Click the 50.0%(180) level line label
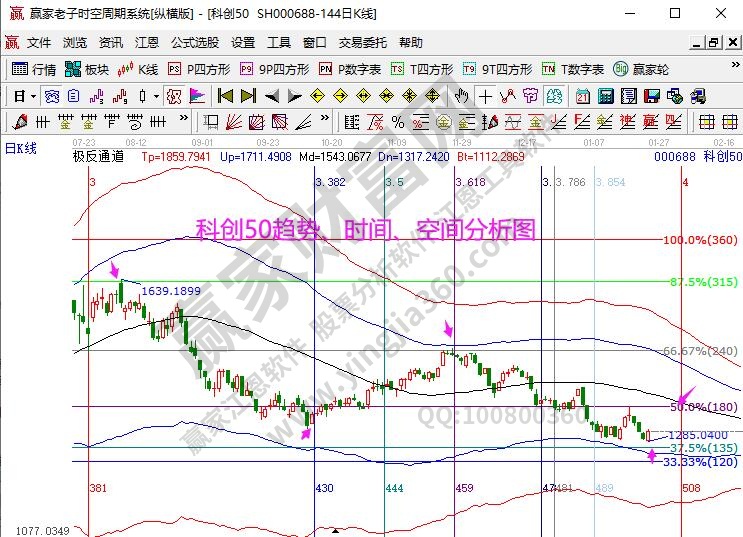 (703, 407)
